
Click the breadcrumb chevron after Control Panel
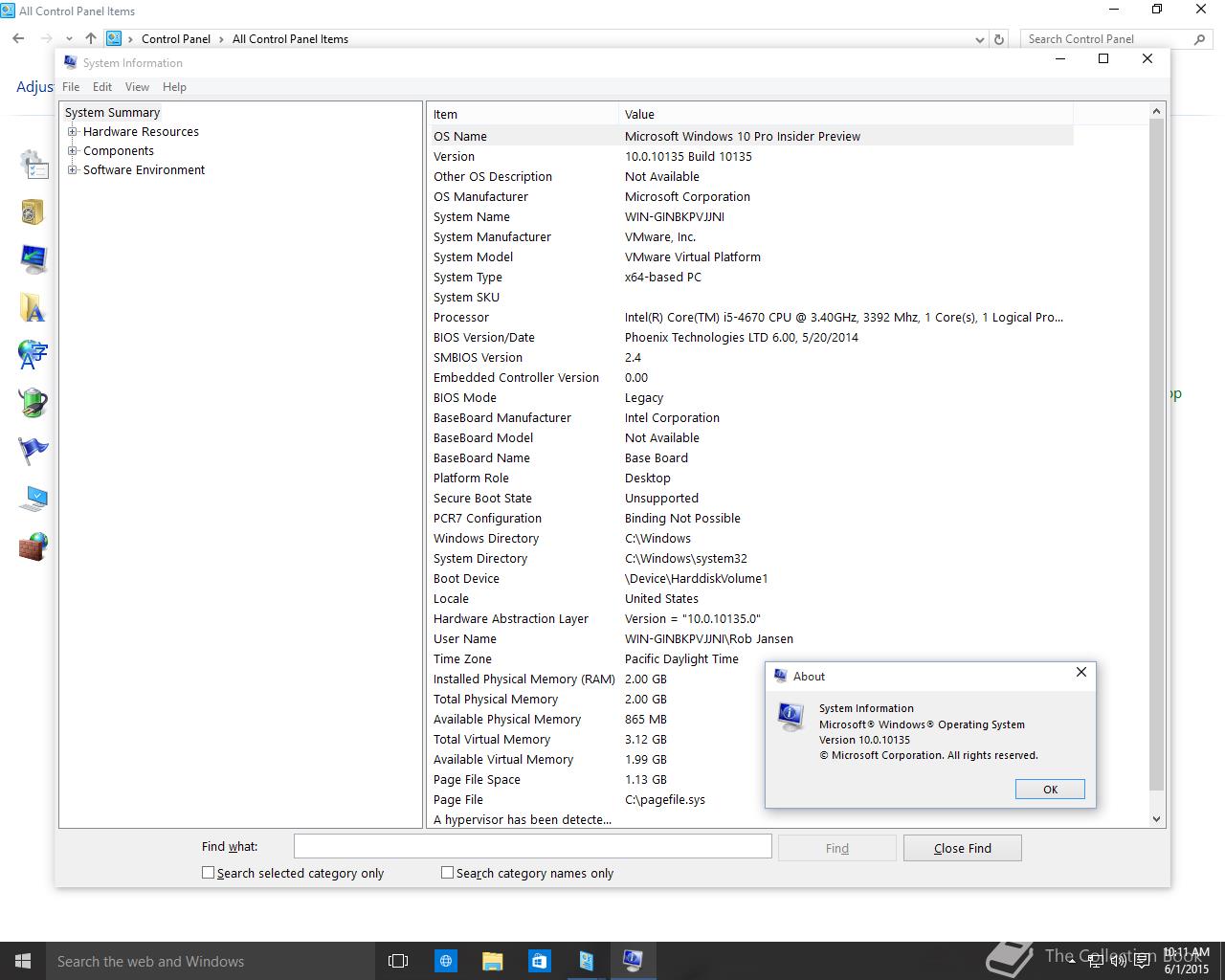(x=221, y=39)
